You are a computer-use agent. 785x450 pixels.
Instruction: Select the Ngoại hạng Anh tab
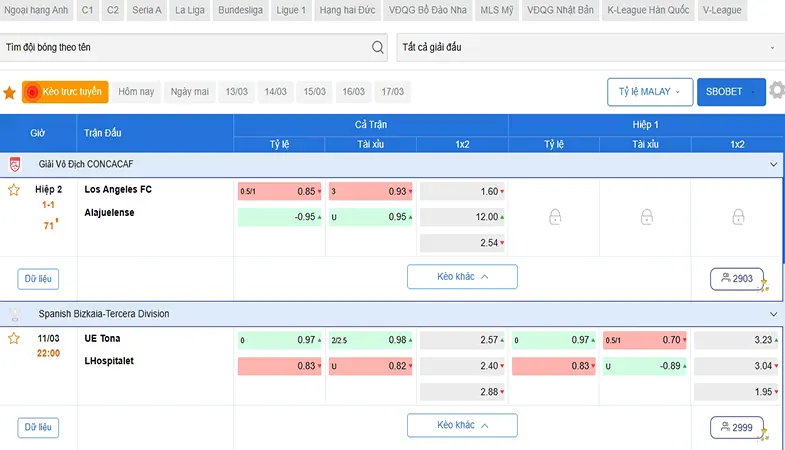point(36,10)
